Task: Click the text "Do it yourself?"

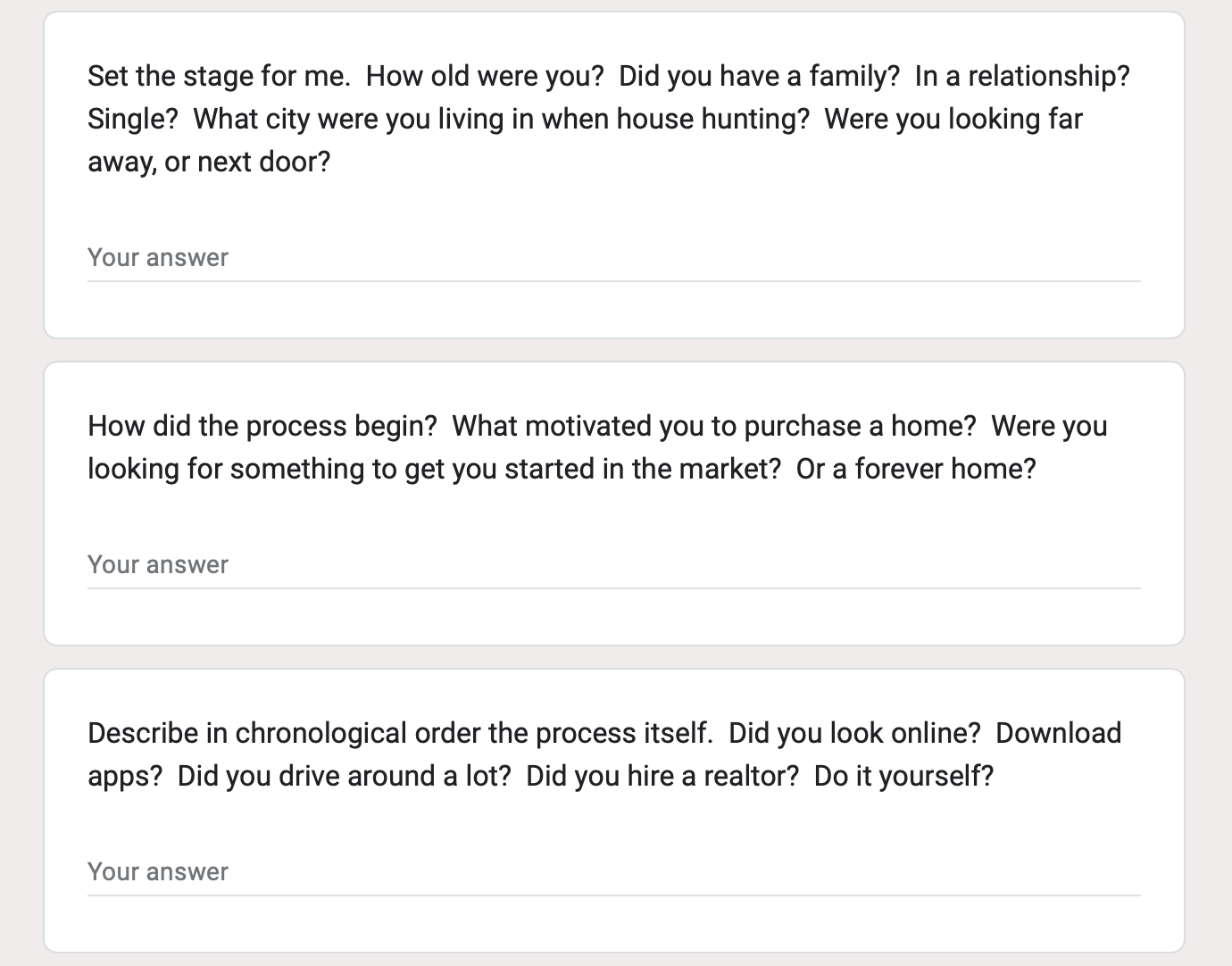Action: coord(903,776)
